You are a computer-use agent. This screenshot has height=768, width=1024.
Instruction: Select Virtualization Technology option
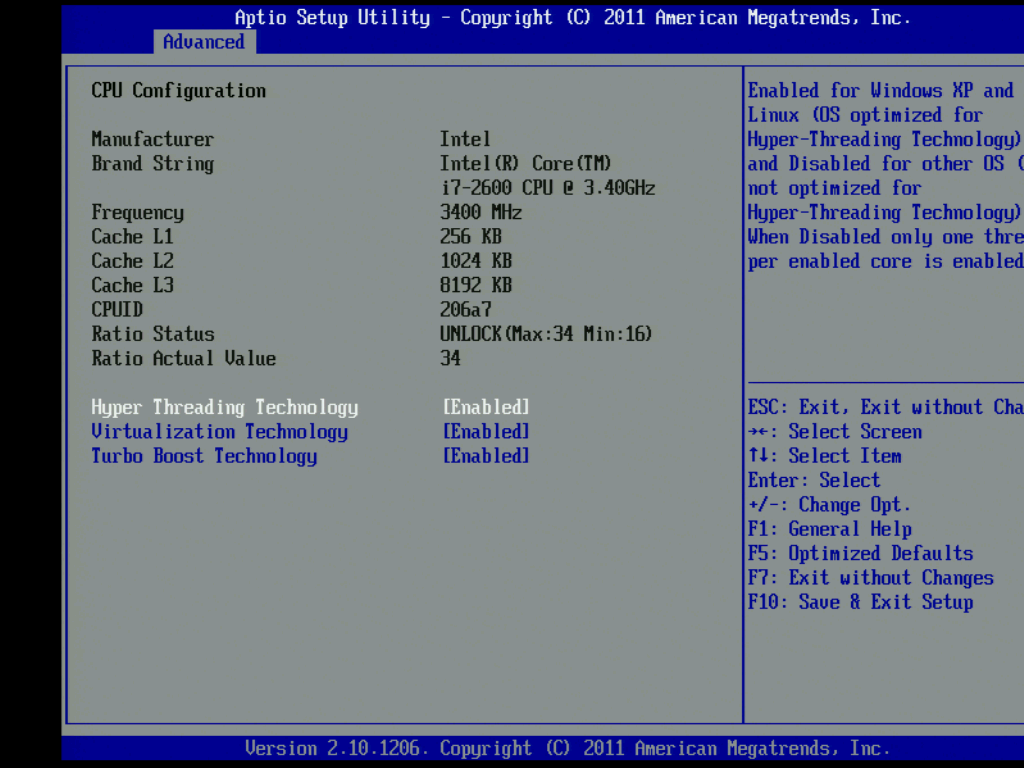click(x=219, y=432)
